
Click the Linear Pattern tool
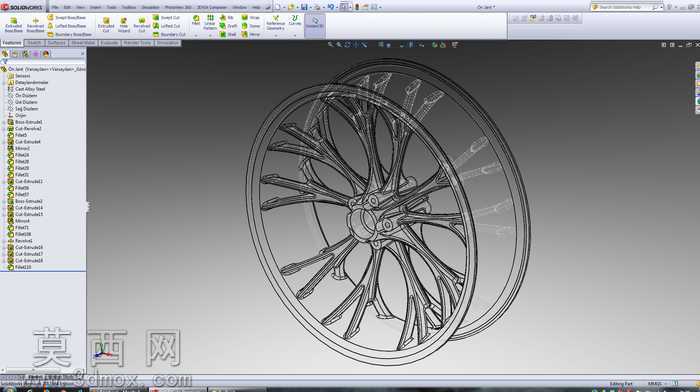pos(210,22)
